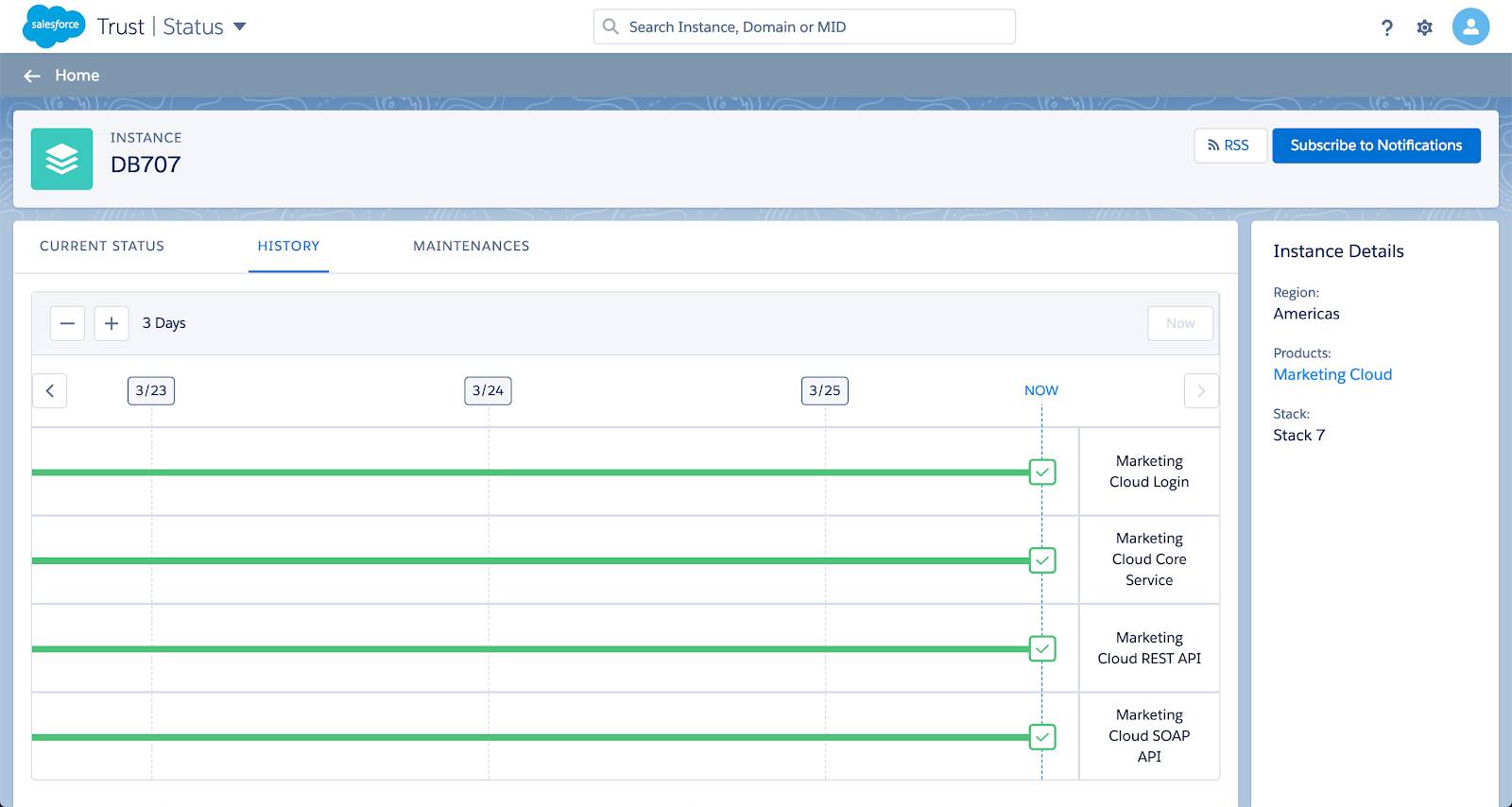Click the Instance Details heading
This screenshot has width=1512, height=807.
pyautogui.click(x=1338, y=251)
